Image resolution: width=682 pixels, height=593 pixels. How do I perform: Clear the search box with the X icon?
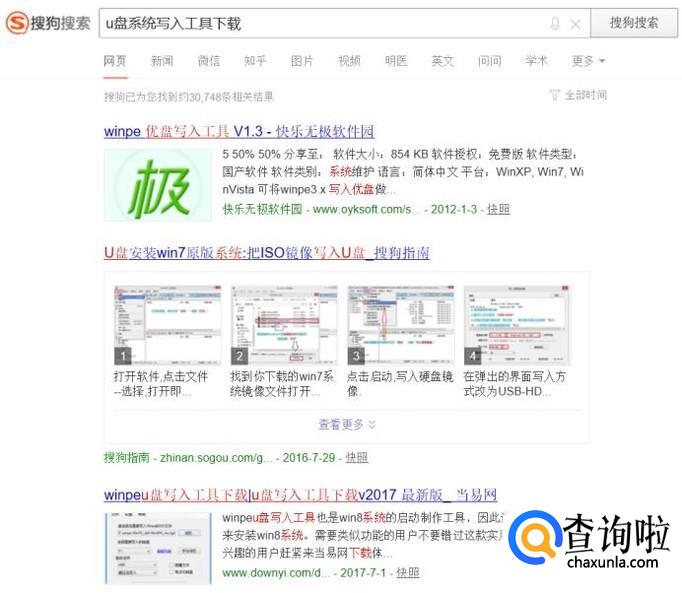[x=575, y=24]
